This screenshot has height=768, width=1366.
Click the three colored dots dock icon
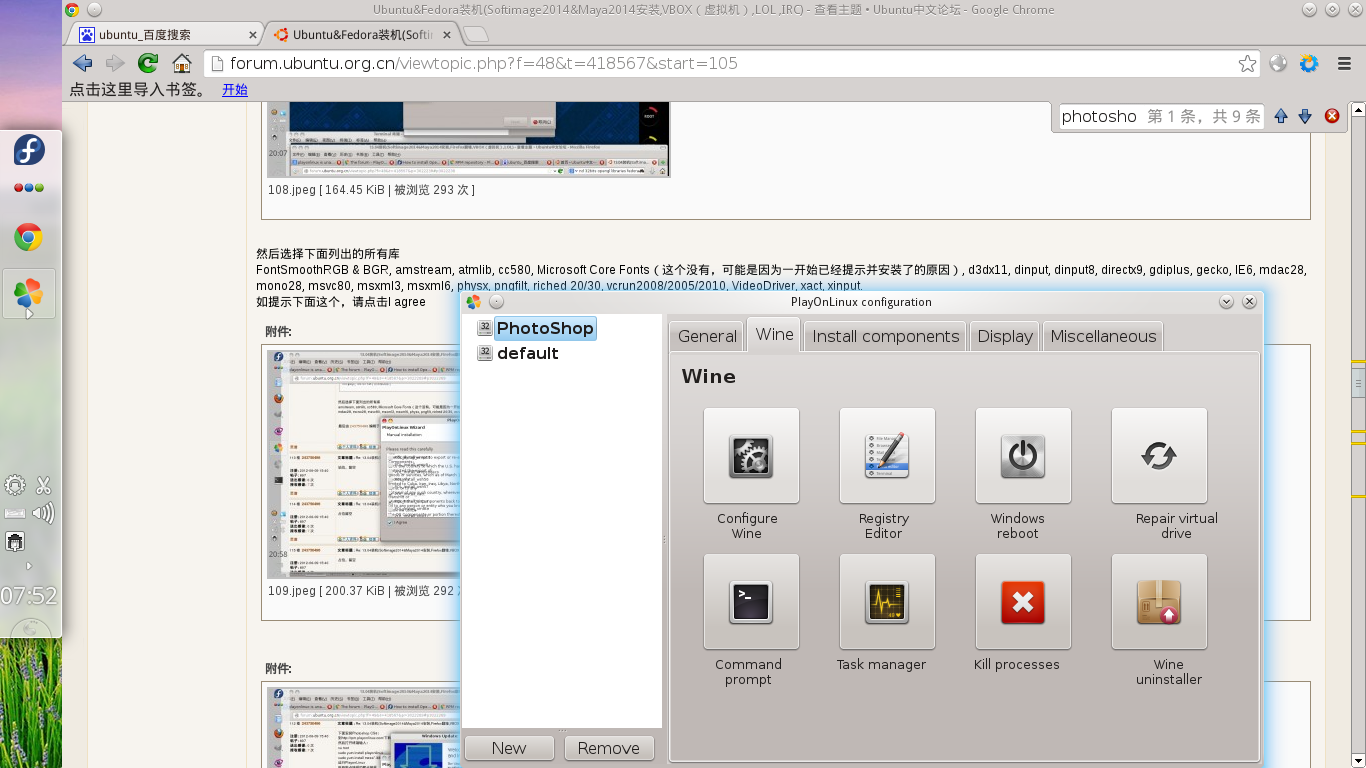(28, 188)
